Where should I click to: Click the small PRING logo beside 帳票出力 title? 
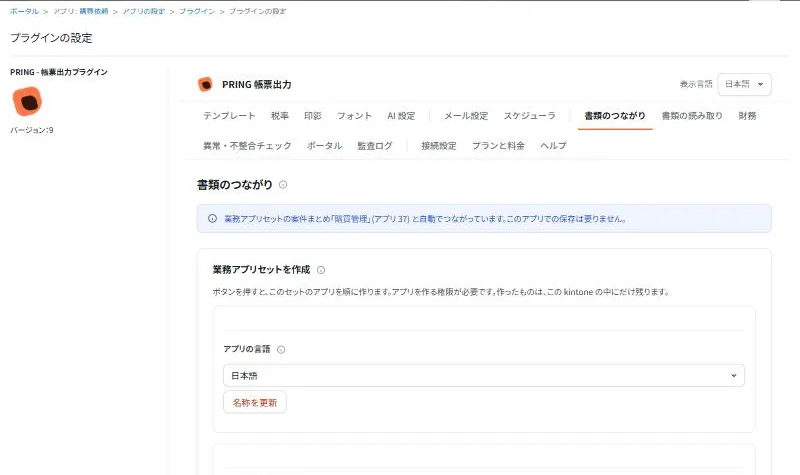click(x=205, y=84)
